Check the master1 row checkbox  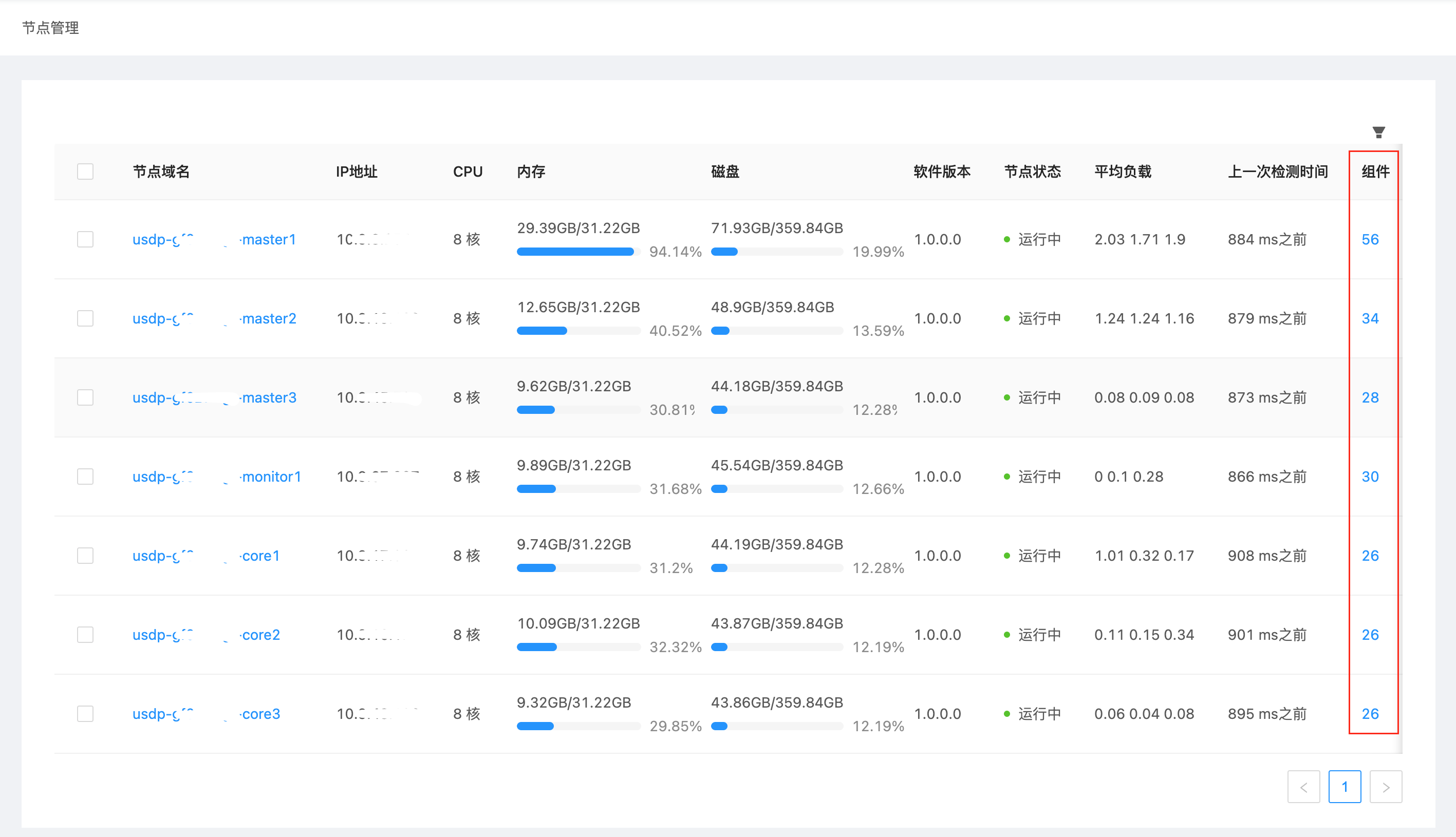85,239
